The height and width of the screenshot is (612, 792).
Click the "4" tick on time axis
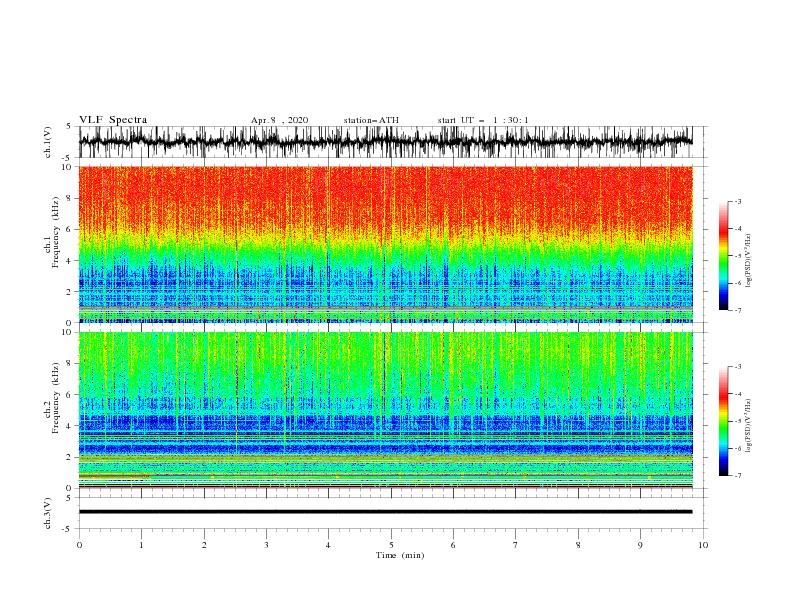pos(328,545)
